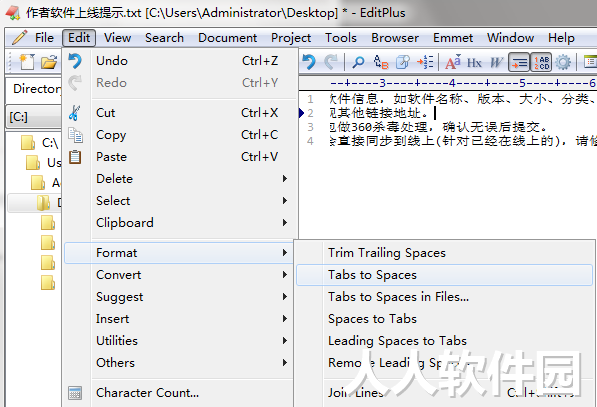Expand the Format submenu

pyautogui.click(x=179, y=253)
